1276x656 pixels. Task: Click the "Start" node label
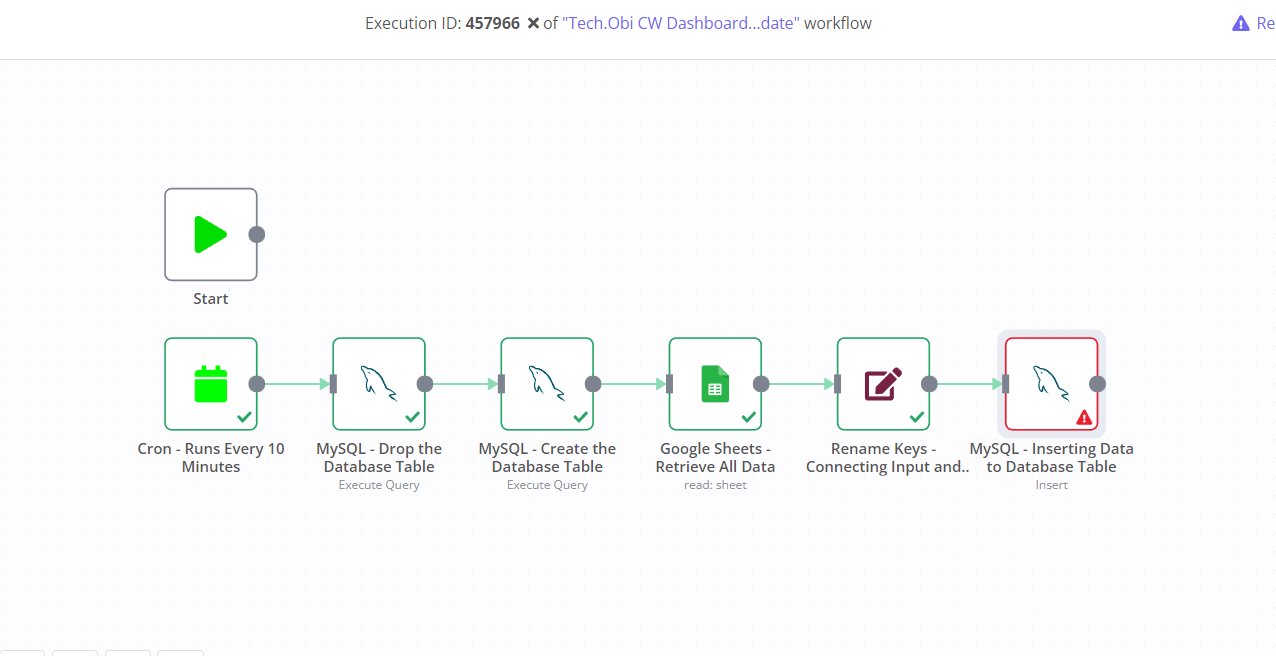211,299
